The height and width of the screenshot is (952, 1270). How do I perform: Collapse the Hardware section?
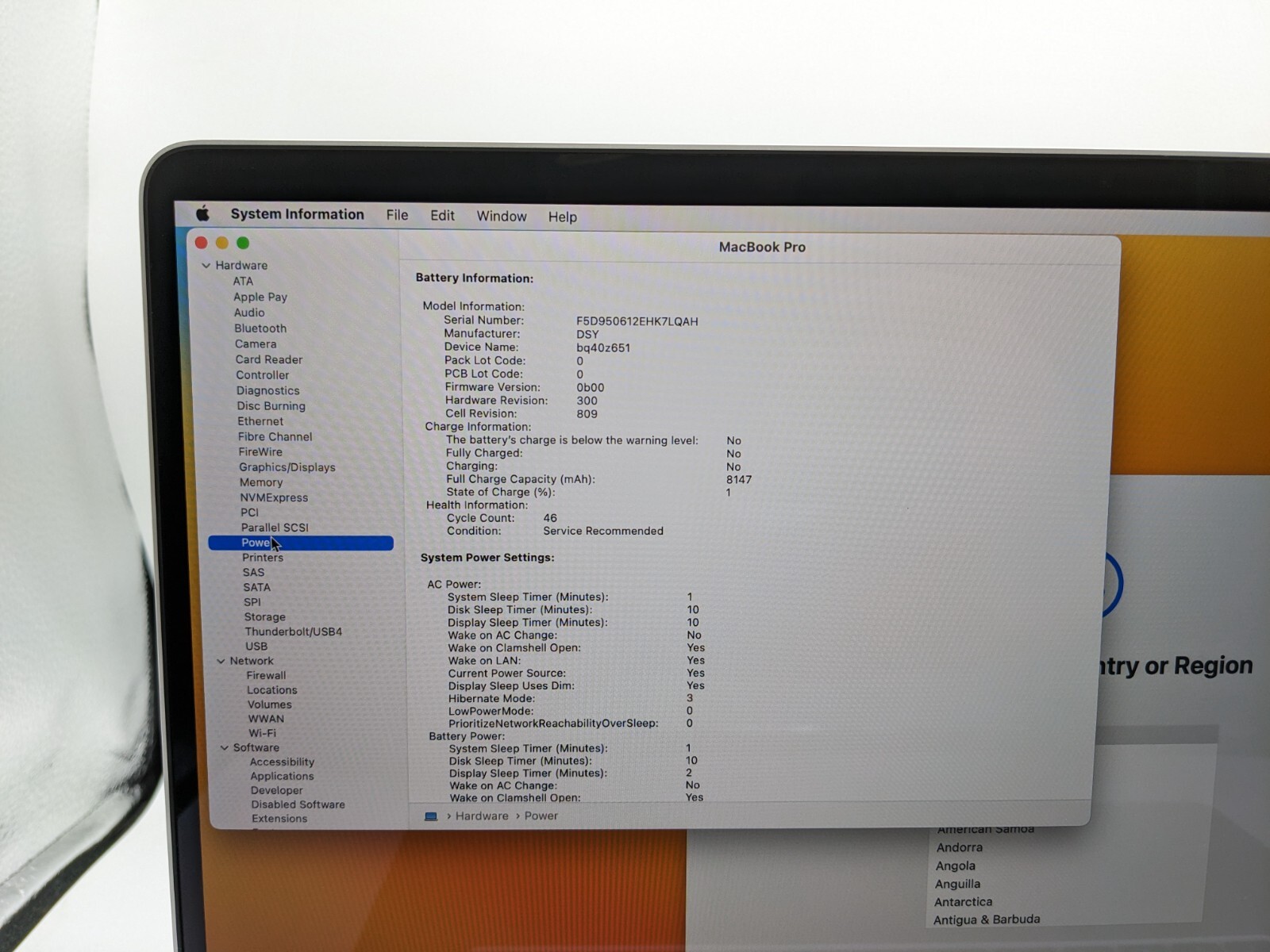tap(206, 266)
